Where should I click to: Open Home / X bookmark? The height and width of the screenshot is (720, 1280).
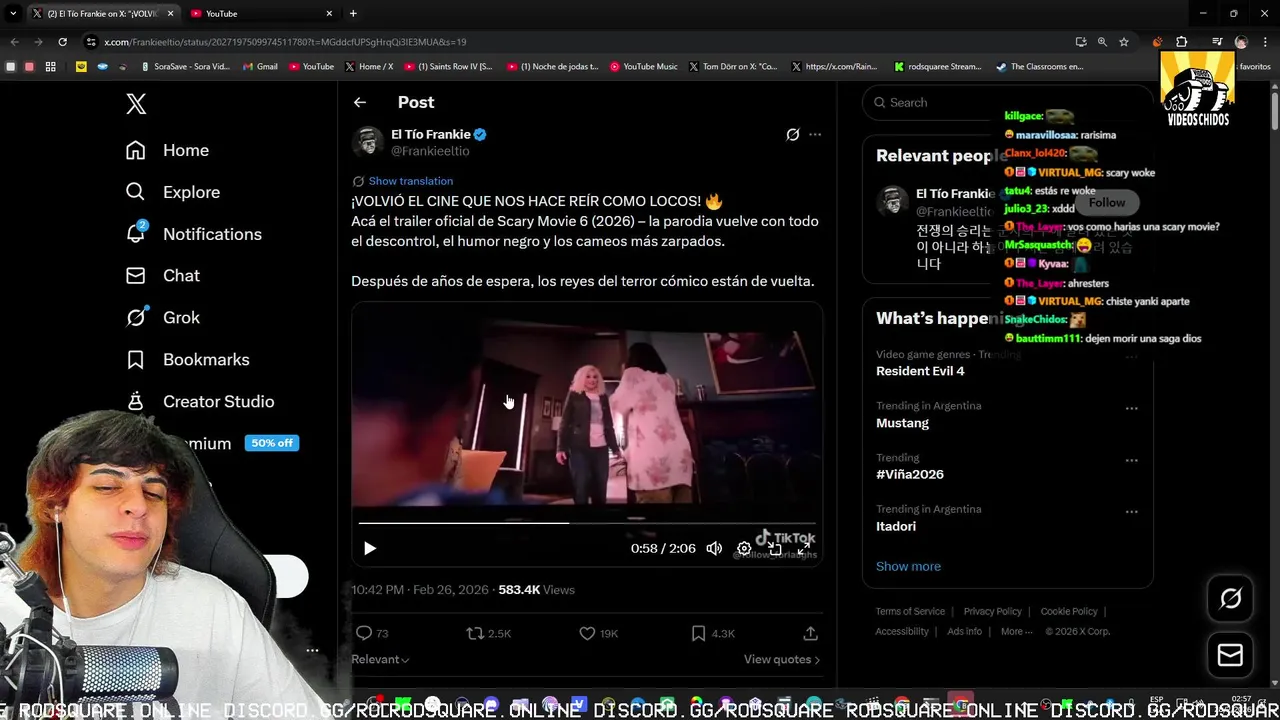[x=369, y=67]
